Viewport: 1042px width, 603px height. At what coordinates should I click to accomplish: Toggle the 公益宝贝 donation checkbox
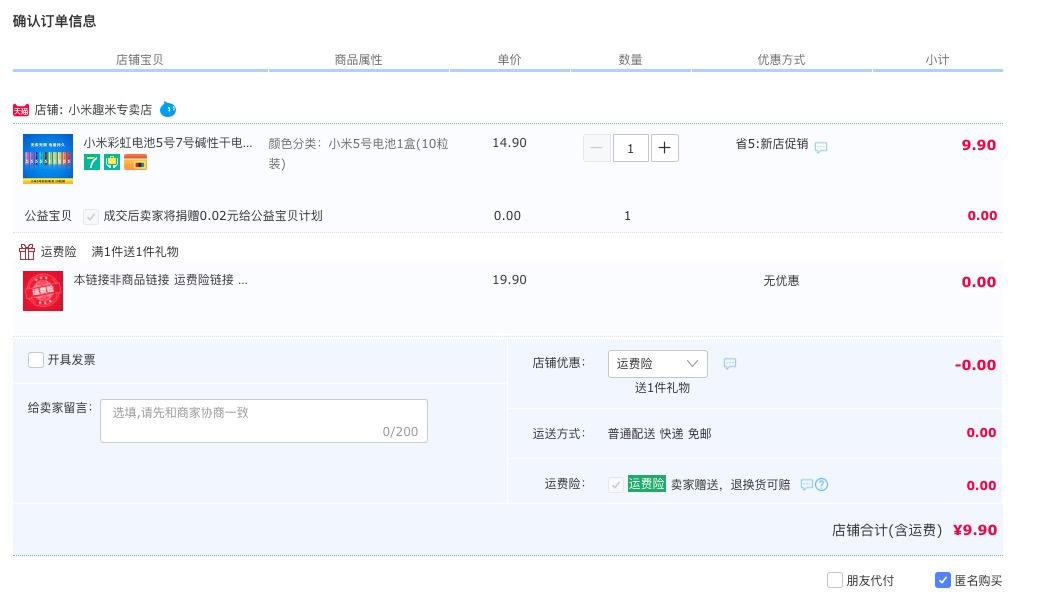click(x=91, y=216)
